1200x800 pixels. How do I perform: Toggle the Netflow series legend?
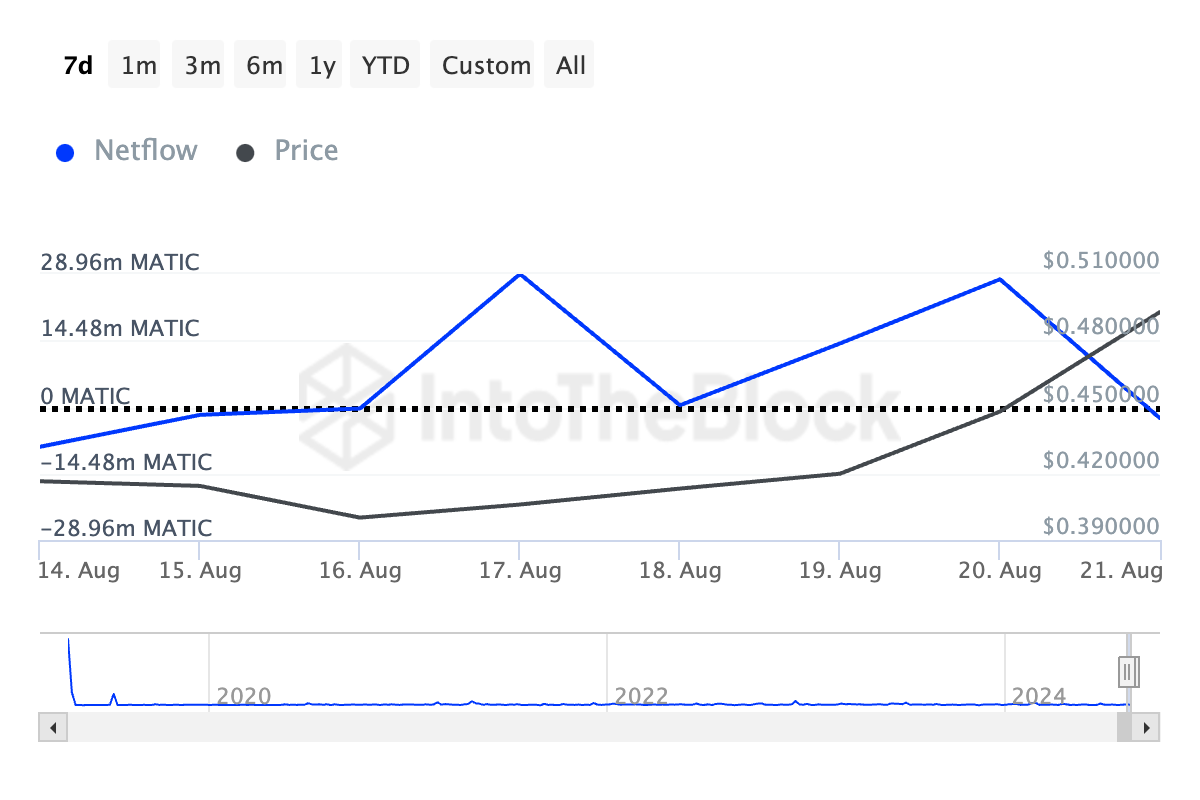click(x=145, y=151)
